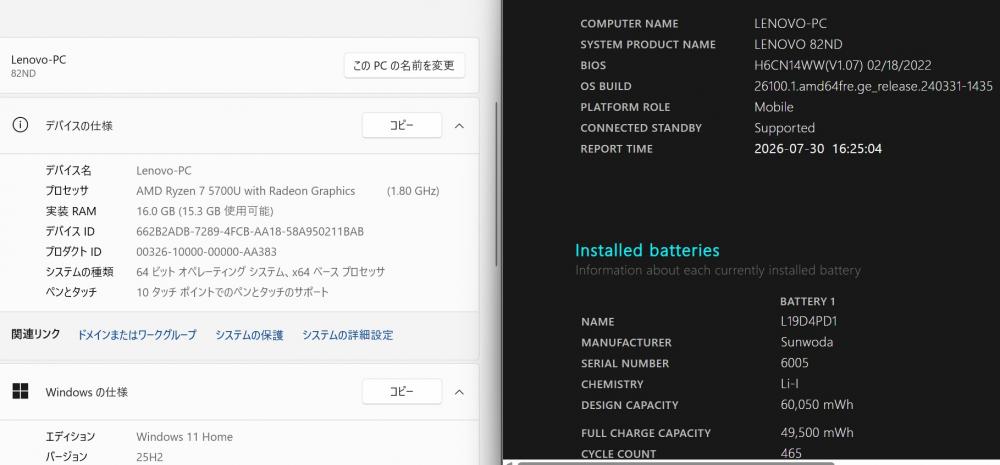Click the Installed batteries heading
The image size is (1000, 465).
[x=647, y=250]
